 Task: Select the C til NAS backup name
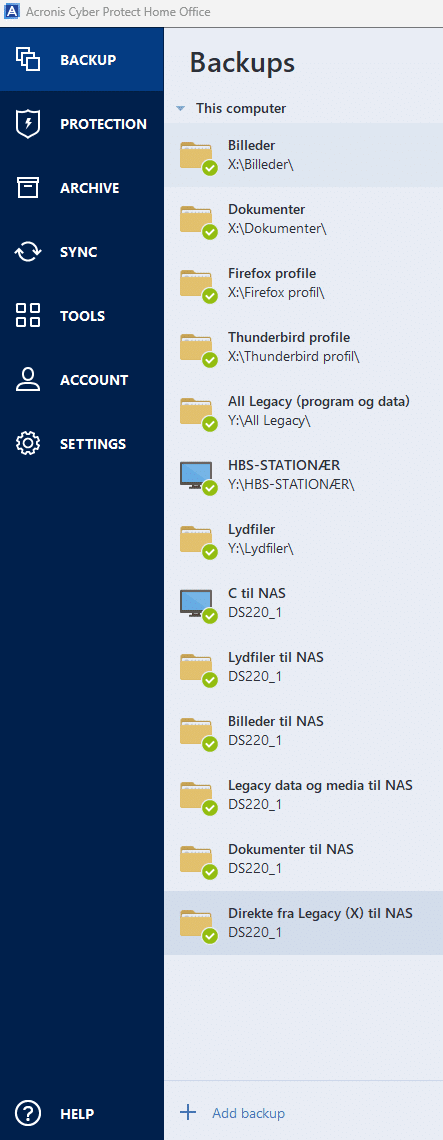coord(257,593)
